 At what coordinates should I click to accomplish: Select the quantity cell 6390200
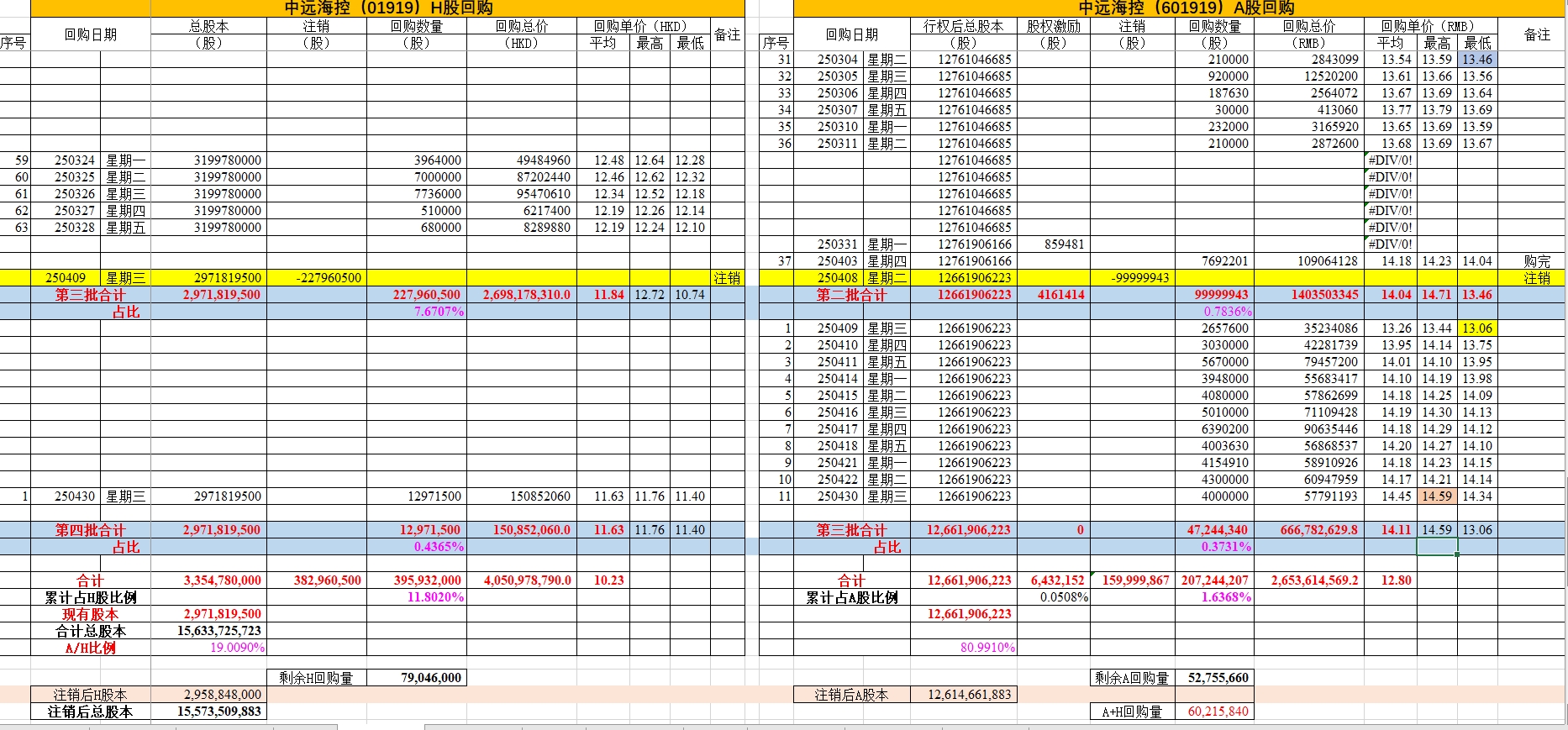1214,429
